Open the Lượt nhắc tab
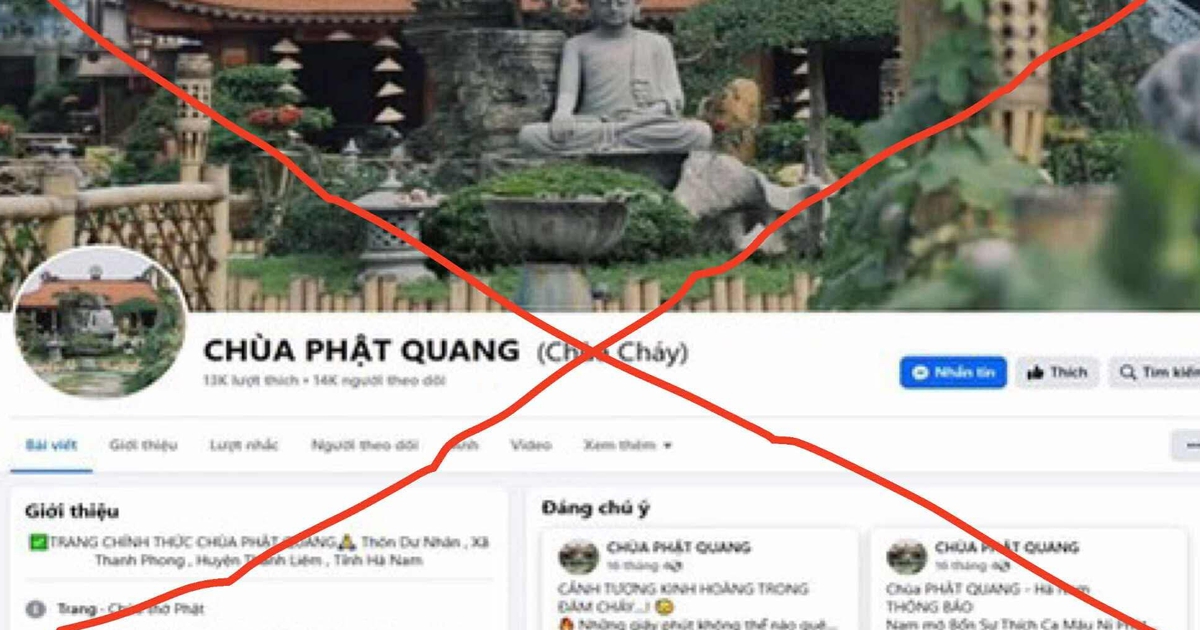This screenshot has width=1200, height=630. point(244,445)
